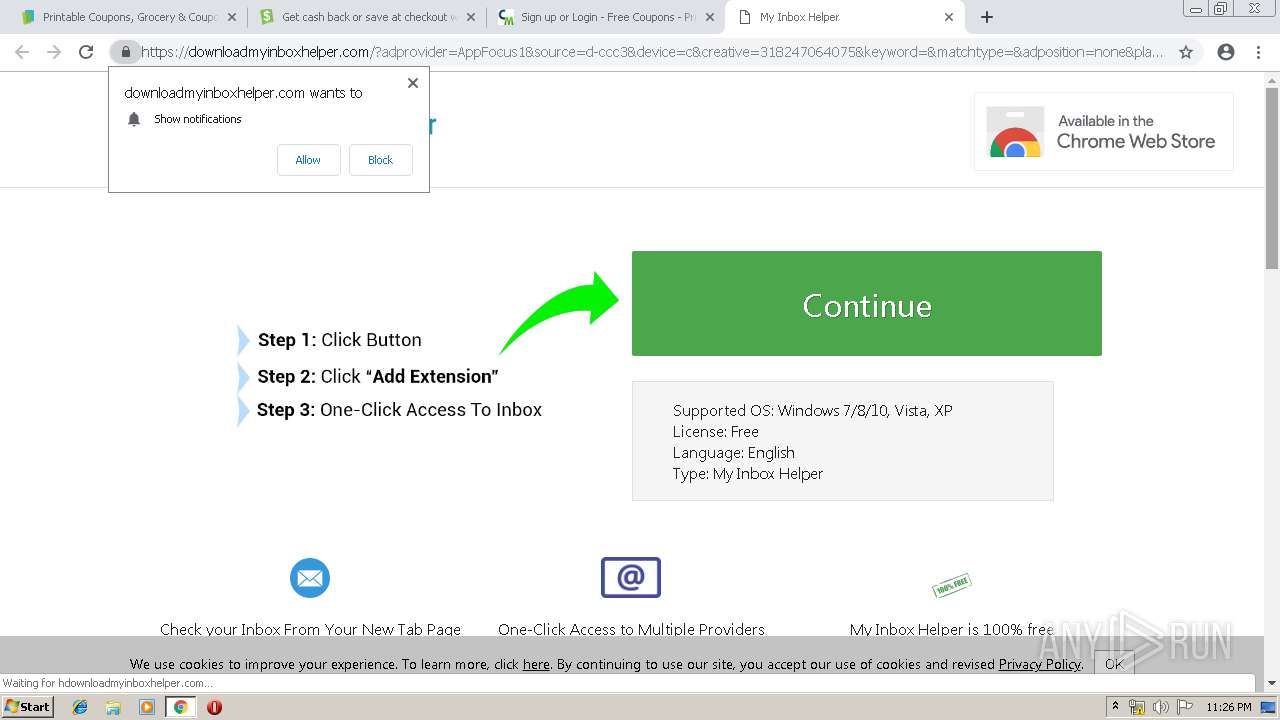This screenshot has height=720, width=1280.
Task: Open a new browser tab
Action: [x=987, y=17]
